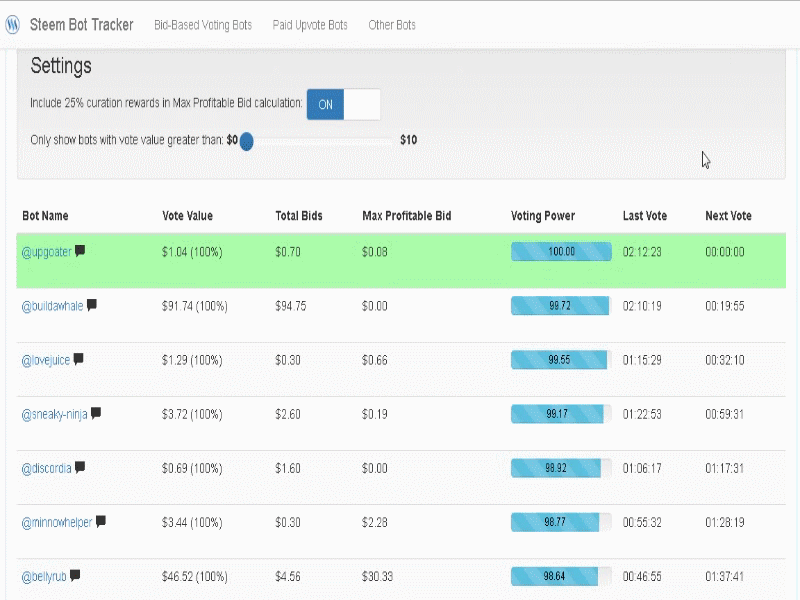The height and width of the screenshot is (600, 800).
Task: Click the comment icon next to @sneaky-ninja
Action: click(96, 413)
